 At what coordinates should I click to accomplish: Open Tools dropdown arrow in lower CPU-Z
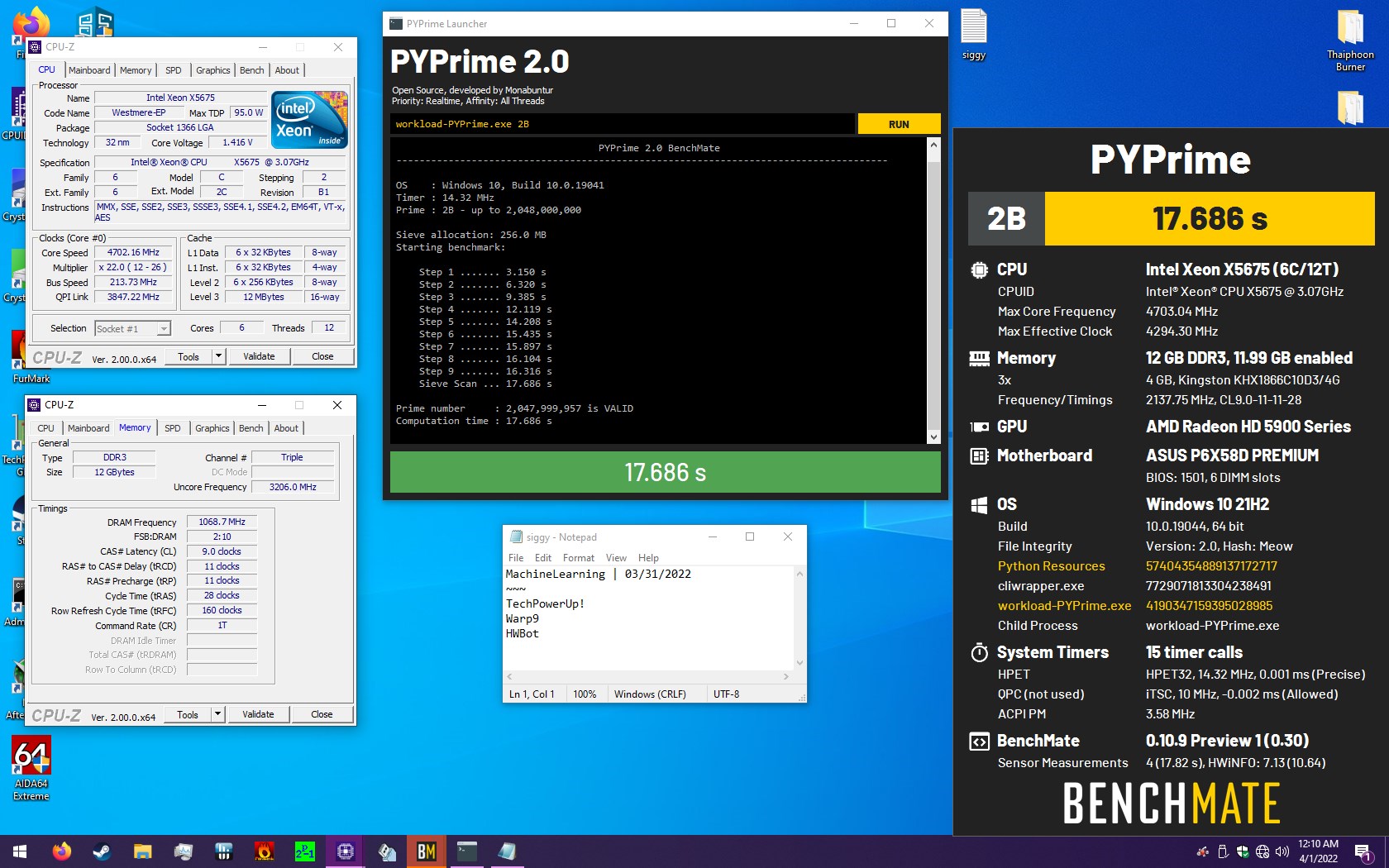tap(217, 714)
